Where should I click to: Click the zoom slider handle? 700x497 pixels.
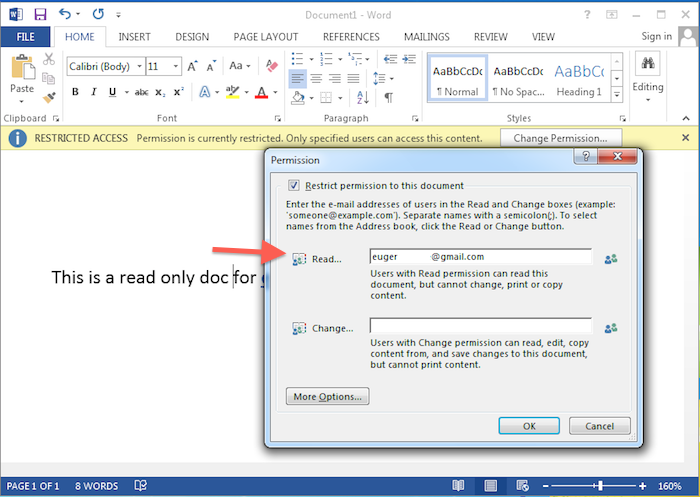coord(600,486)
